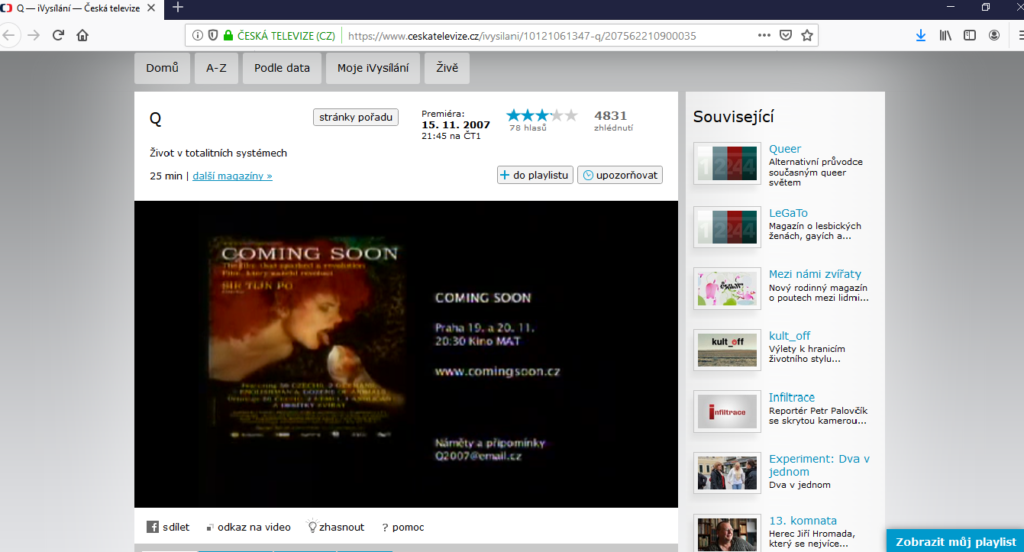Open the library icon in toolbar
The height and width of the screenshot is (552, 1024).
(946, 35)
